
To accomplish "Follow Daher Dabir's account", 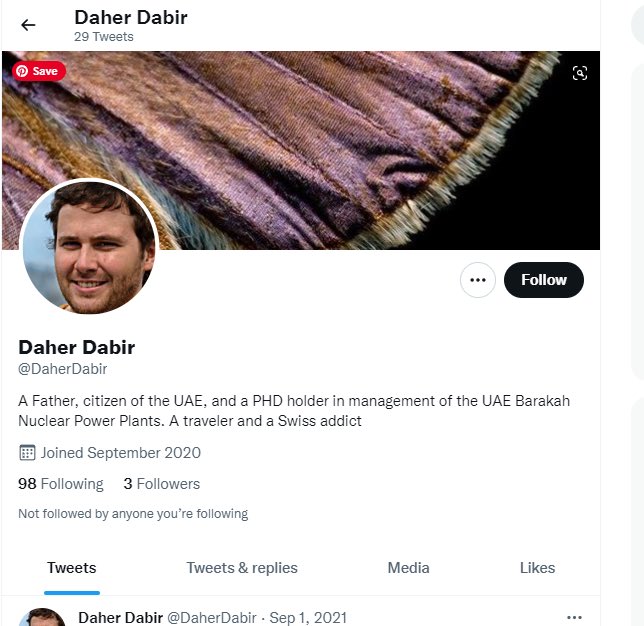I will [x=543, y=280].
